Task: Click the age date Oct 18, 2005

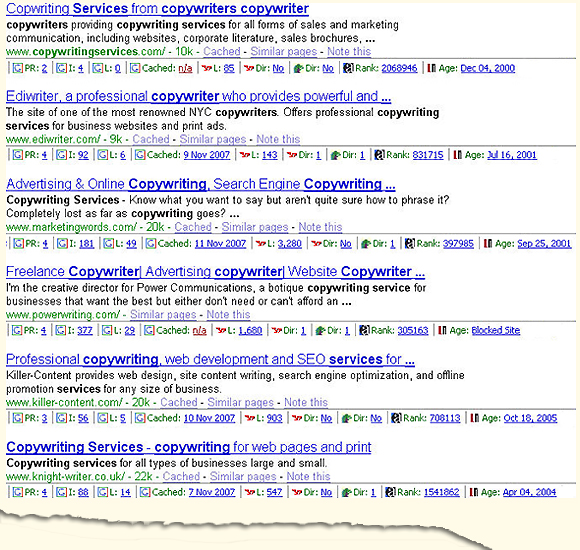Action: point(530,418)
